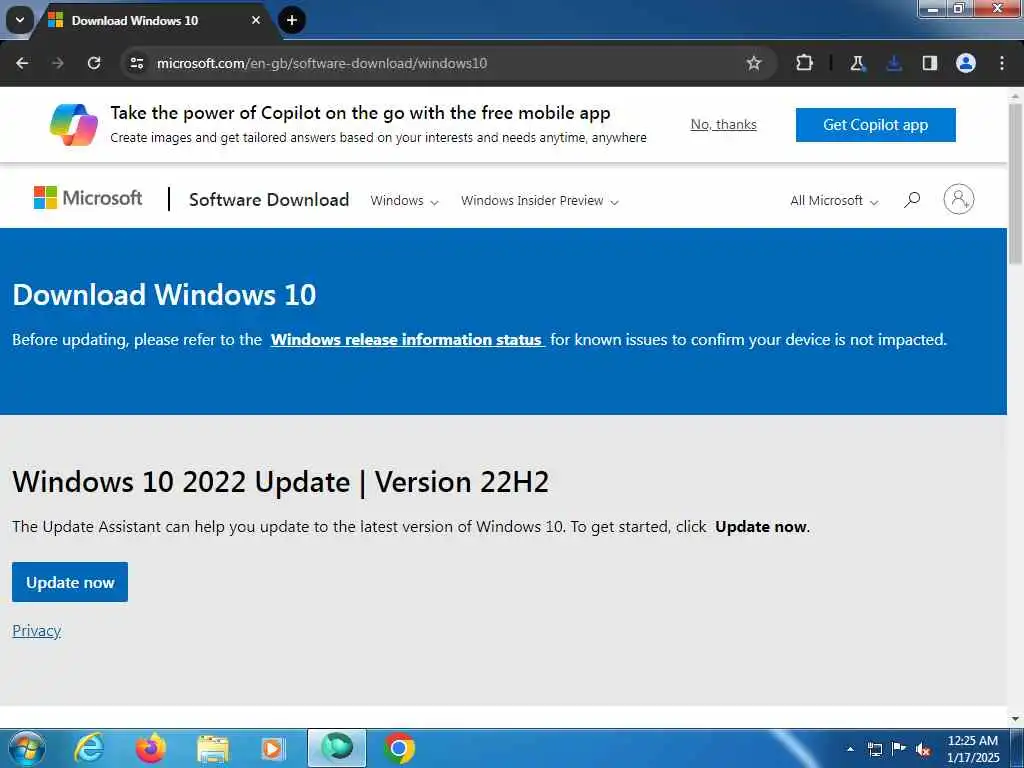The width and height of the screenshot is (1024, 768).
Task: Click the muted volume tray icon
Action: pyautogui.click(x=923, y=750)
